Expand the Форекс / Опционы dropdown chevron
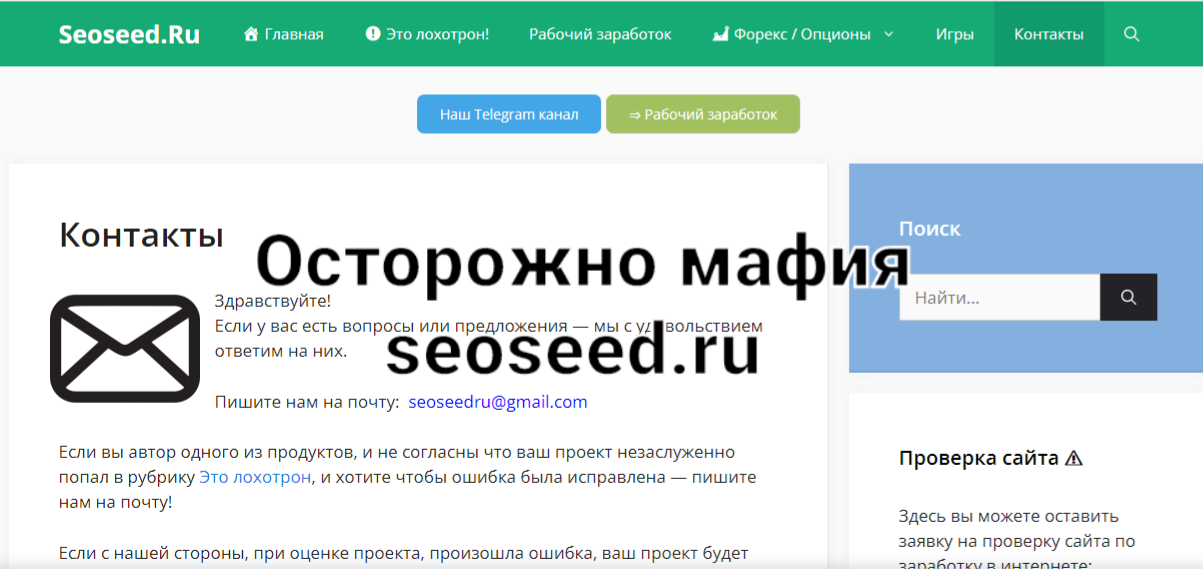Image resolution: width=1203 pixels, height=573 pixels. (x=888, y=34)
